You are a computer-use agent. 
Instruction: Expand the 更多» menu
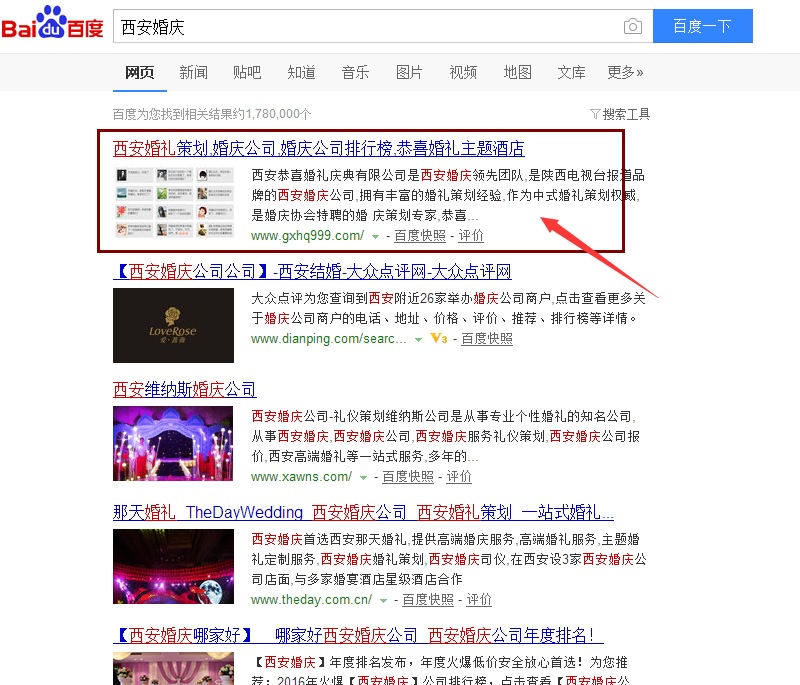625,72
